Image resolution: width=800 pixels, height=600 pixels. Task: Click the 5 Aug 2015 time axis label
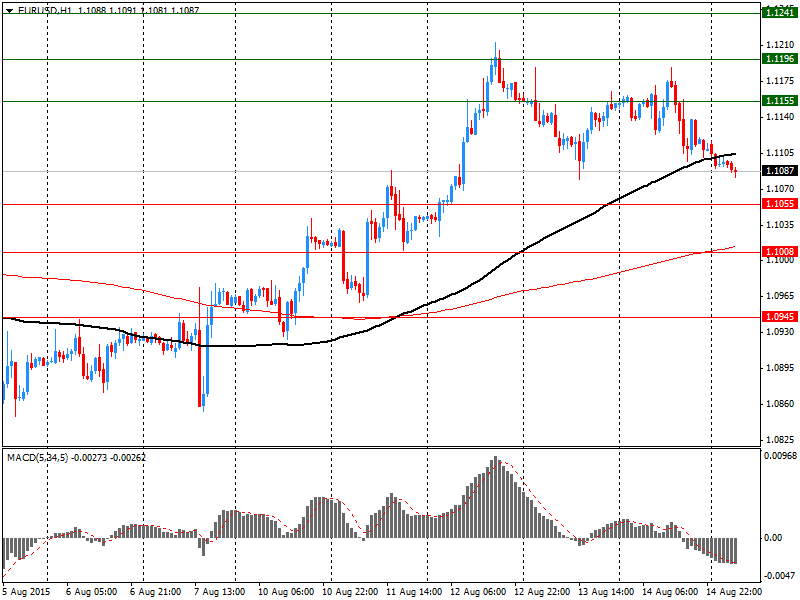coord(26,592)
